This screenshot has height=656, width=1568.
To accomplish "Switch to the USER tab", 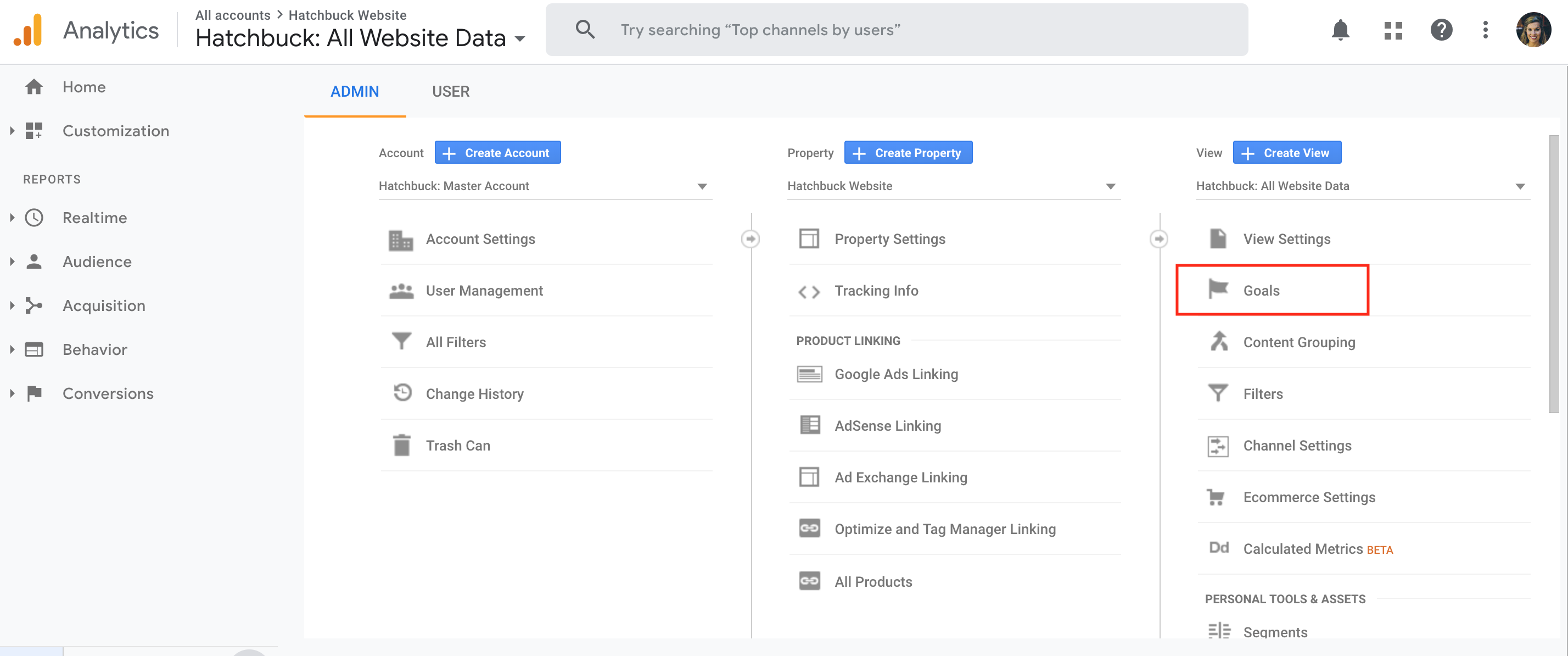I will click(x=450, y=91).
